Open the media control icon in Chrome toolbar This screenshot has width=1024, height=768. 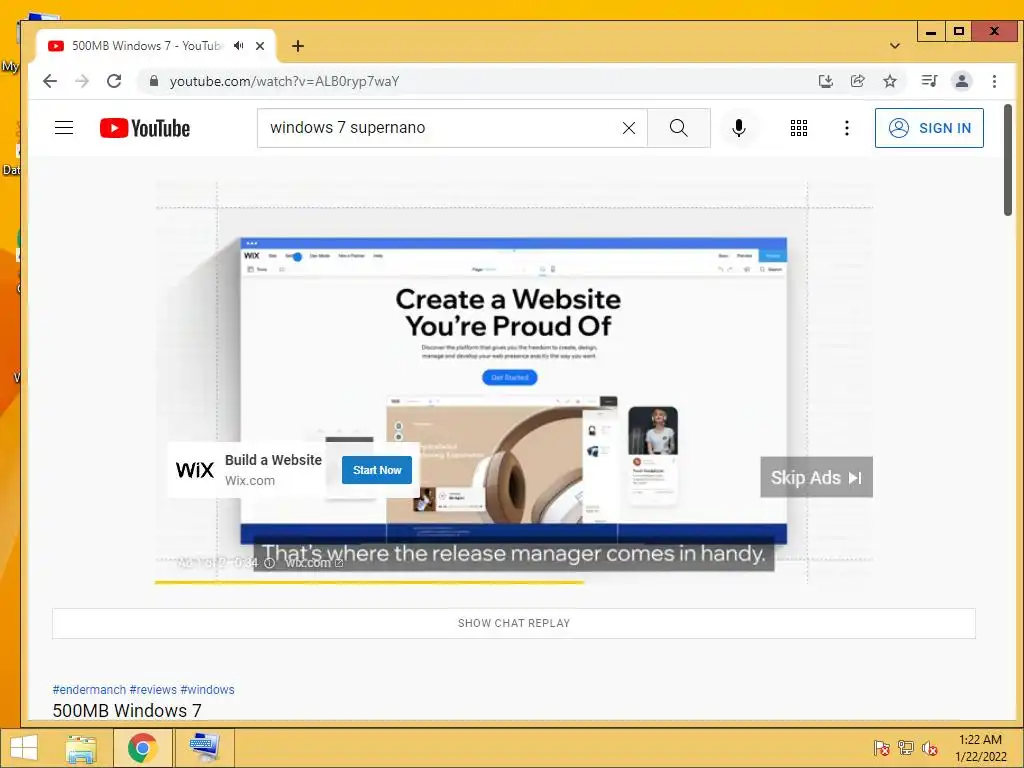[929, 81]
